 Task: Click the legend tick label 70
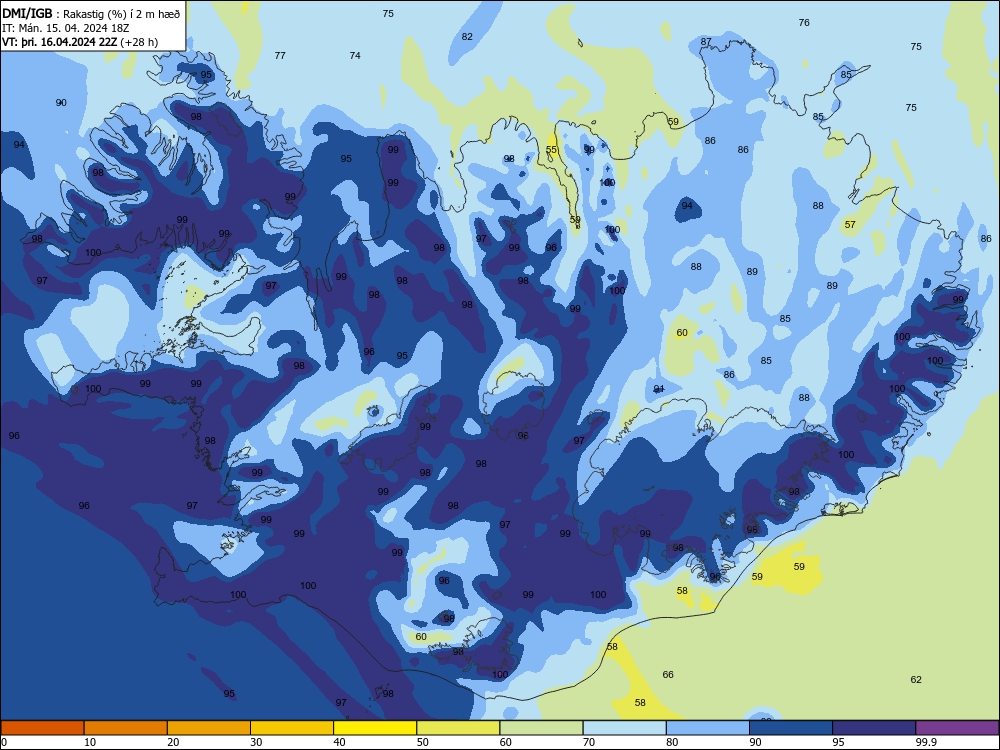click(x=589, y=742)
